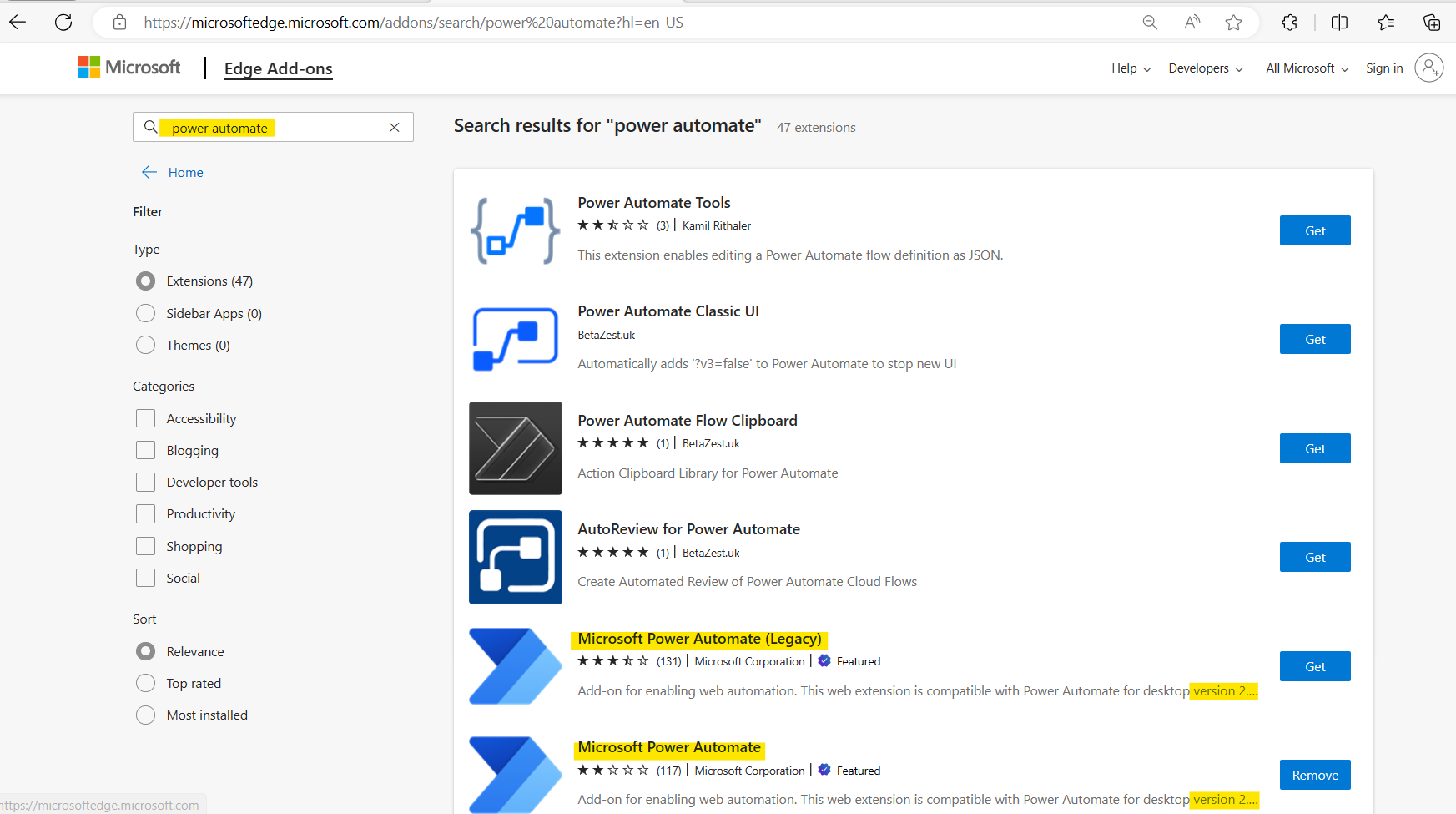
Task: Reload the page using the refresh icon
Action: click(x=63, y=23)
